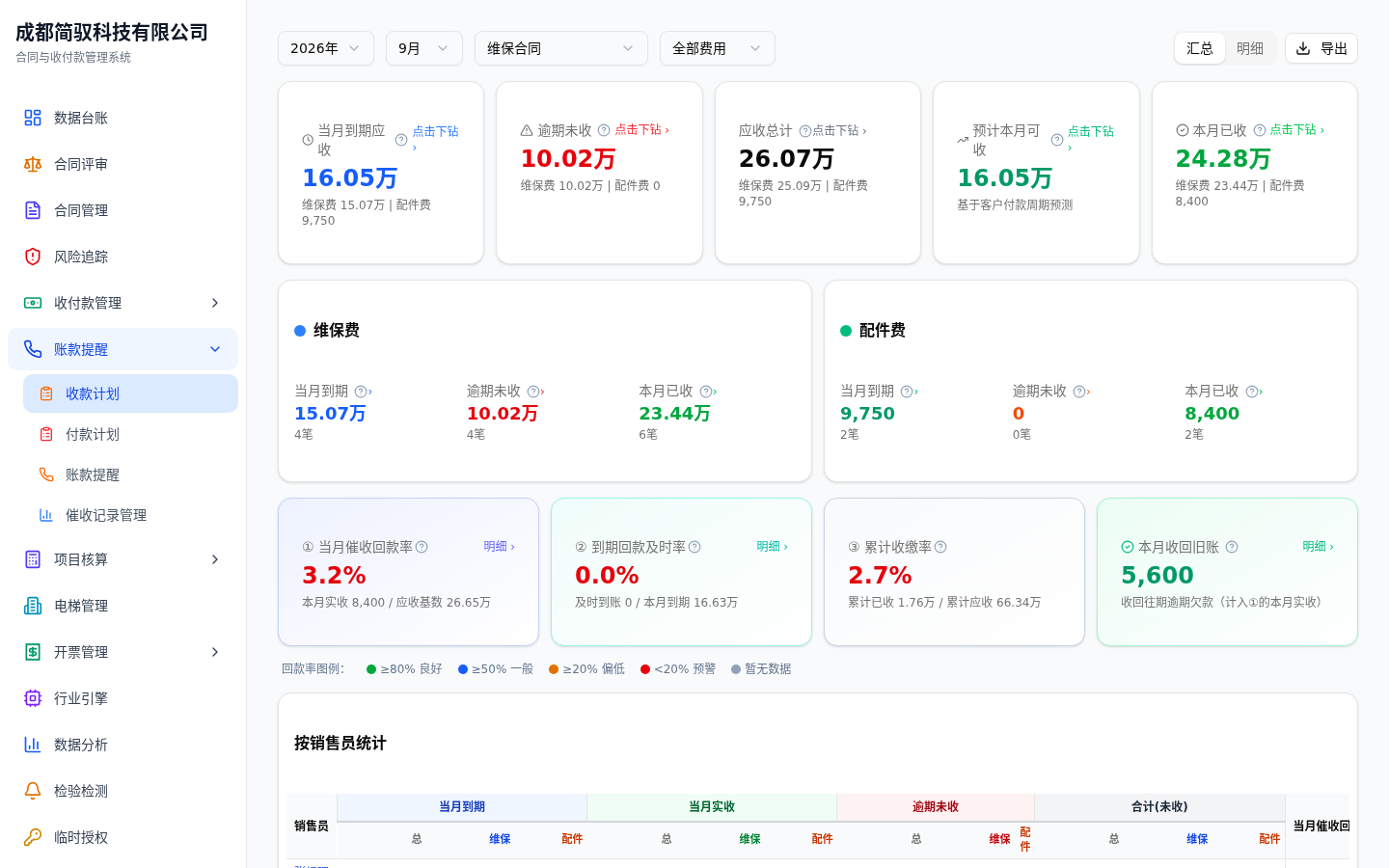Click the 催收记录管理 chart icon
Viewport: 1389px width, 868px height.
46,515
